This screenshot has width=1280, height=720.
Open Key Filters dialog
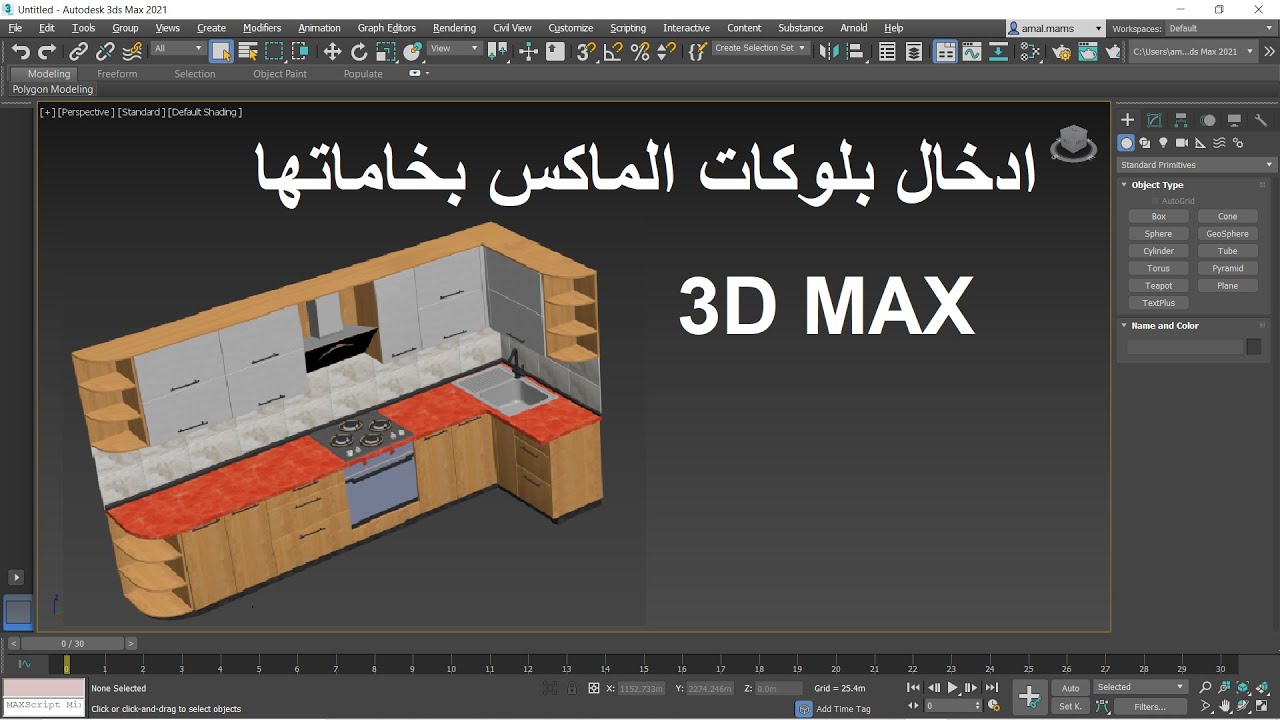(x=1149, y=706)
